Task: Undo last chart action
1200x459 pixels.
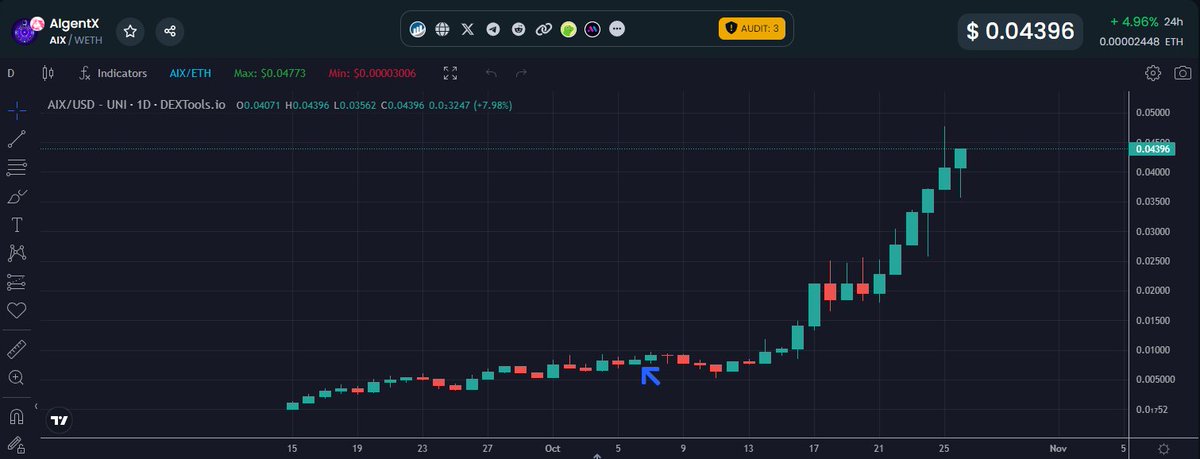Action: [x=490, y=73]
